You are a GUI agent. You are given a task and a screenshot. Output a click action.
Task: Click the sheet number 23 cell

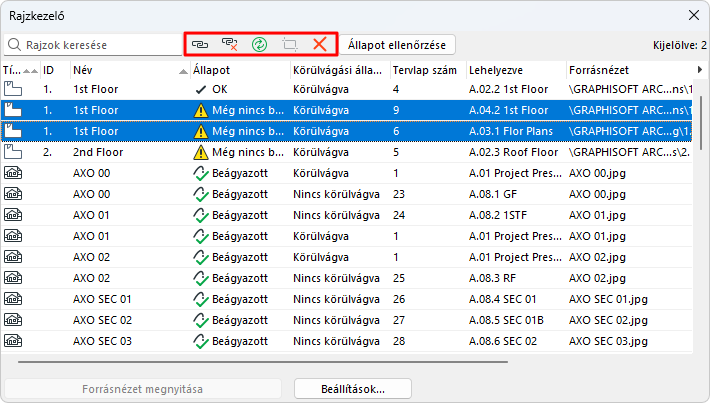coord(398,194)
